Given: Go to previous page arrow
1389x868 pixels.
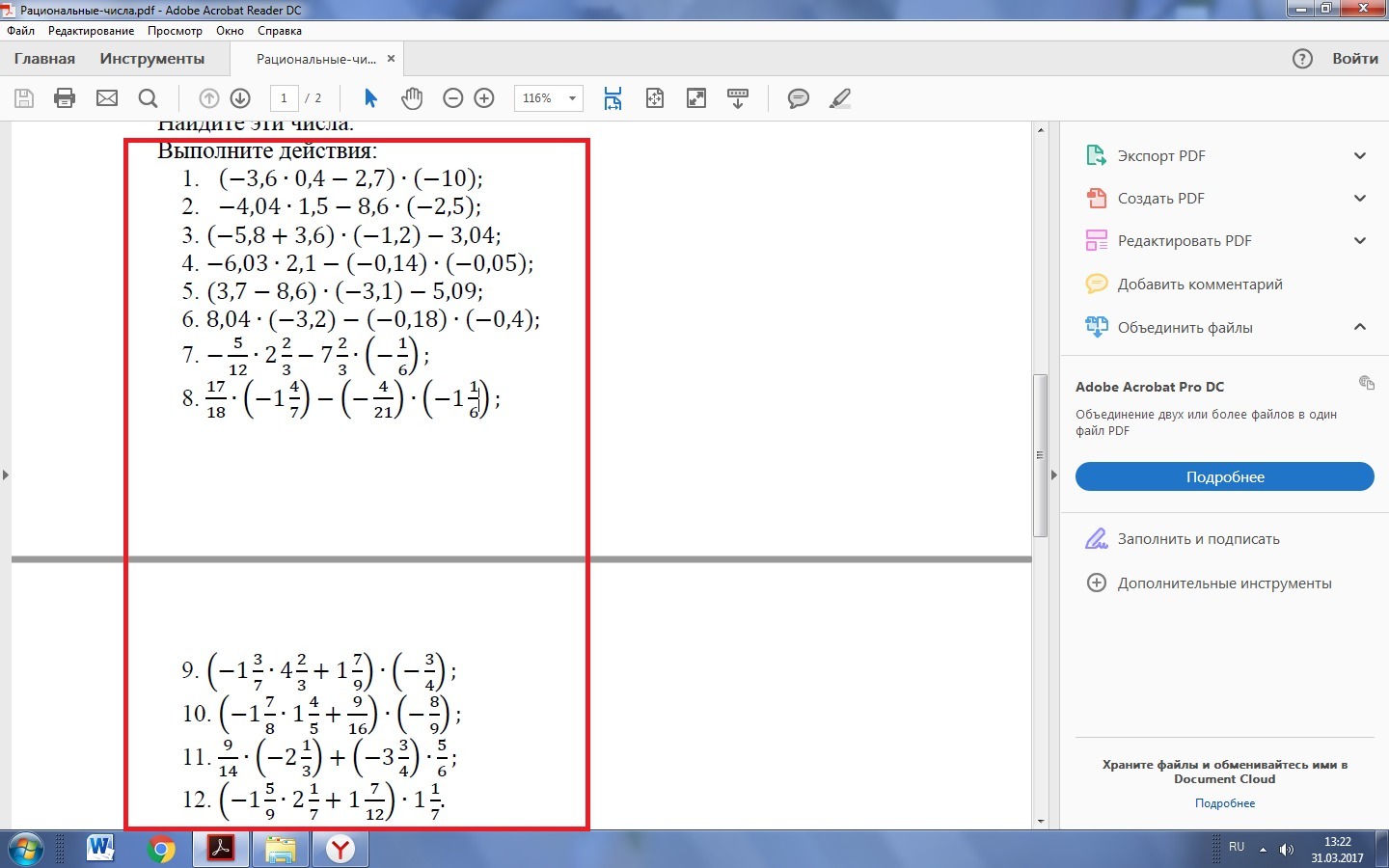Looking at the screenshot, I should pos(208,98).
